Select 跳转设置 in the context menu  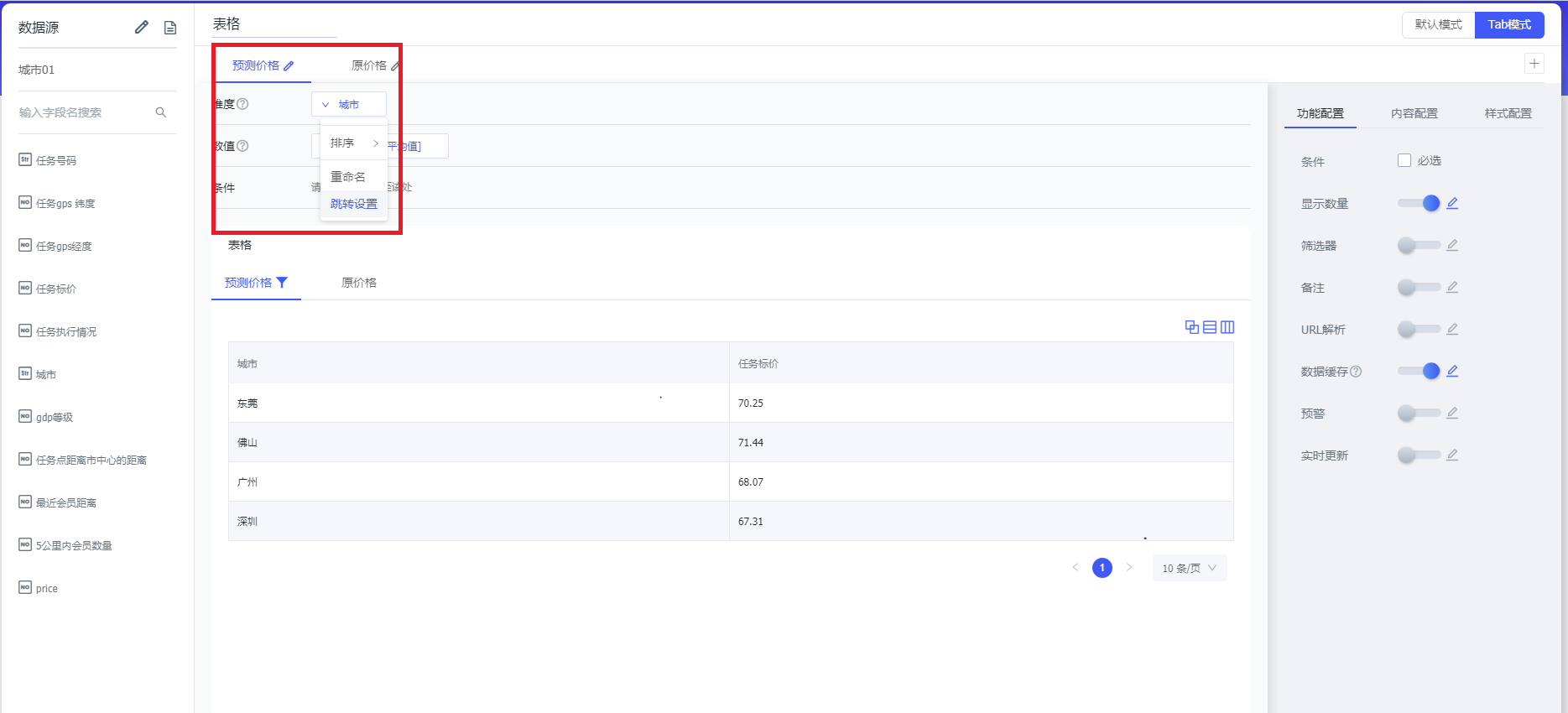pos(353,204)
